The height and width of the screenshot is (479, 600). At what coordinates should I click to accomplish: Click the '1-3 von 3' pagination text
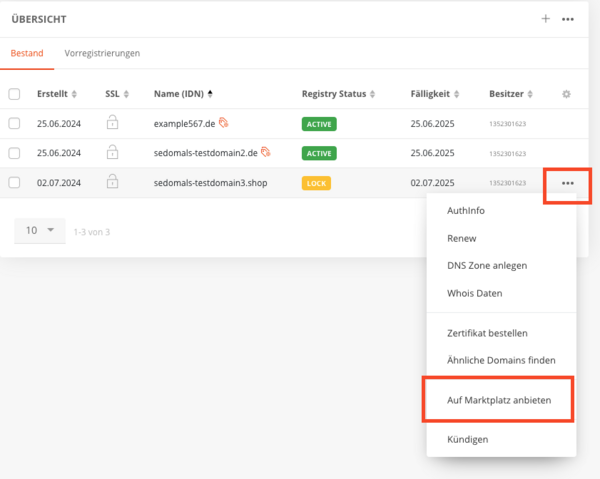[91, 232]
